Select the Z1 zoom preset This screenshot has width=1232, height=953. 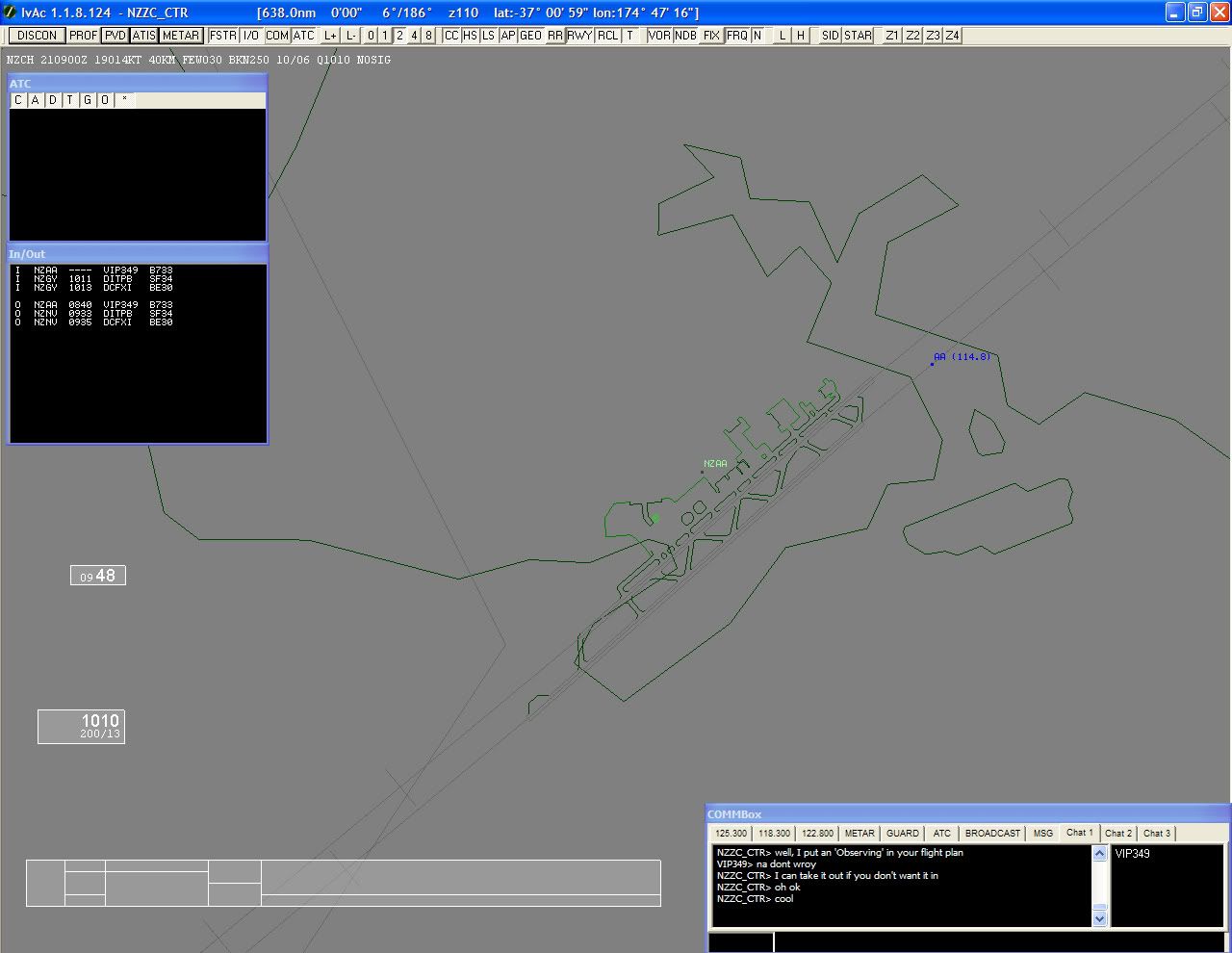click(892, 36)
